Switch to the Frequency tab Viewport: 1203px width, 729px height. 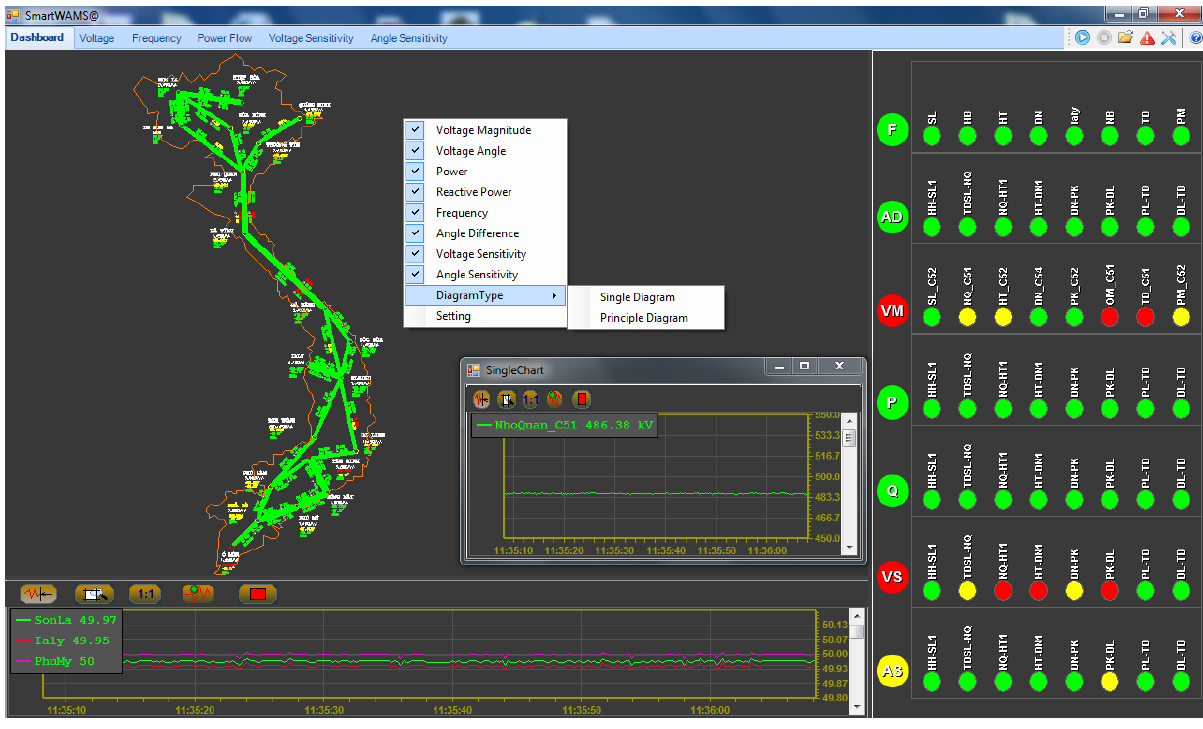(x=156, y=38)
